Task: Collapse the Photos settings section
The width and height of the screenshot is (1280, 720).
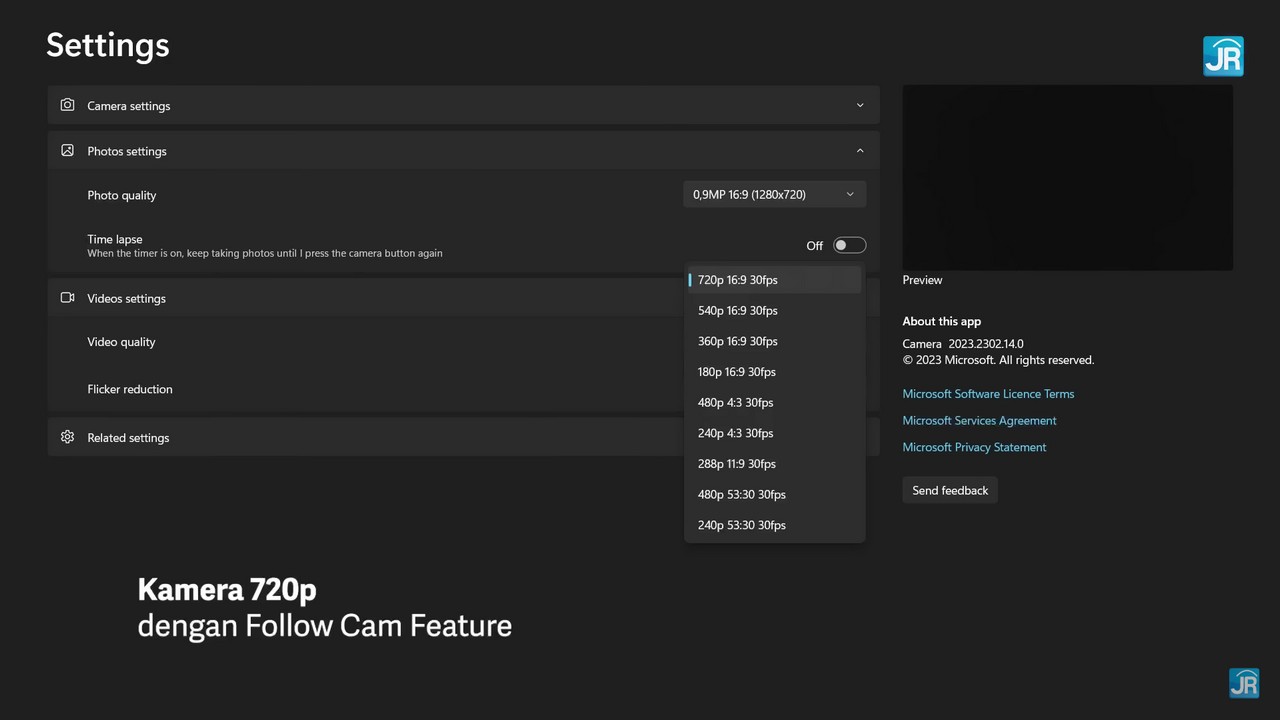Action: click(859, 151)
